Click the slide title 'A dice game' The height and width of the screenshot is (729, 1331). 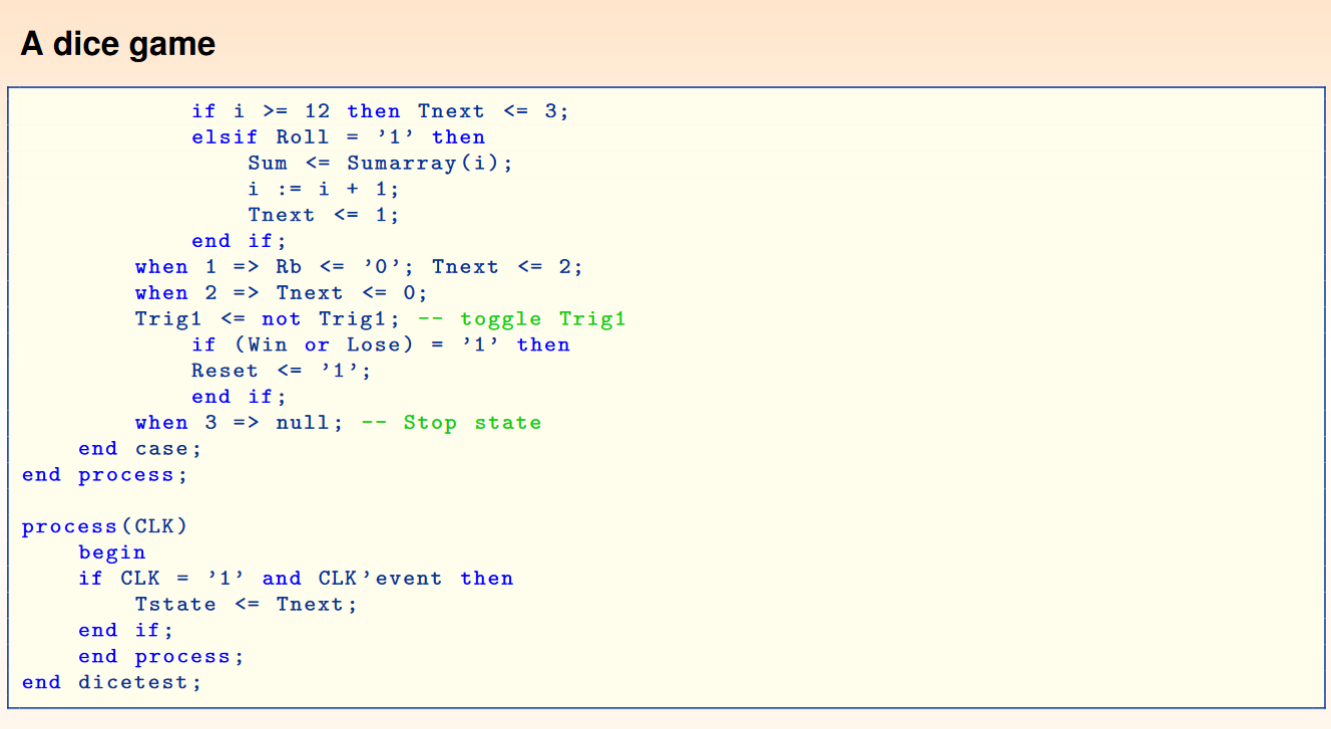point(118,43)
